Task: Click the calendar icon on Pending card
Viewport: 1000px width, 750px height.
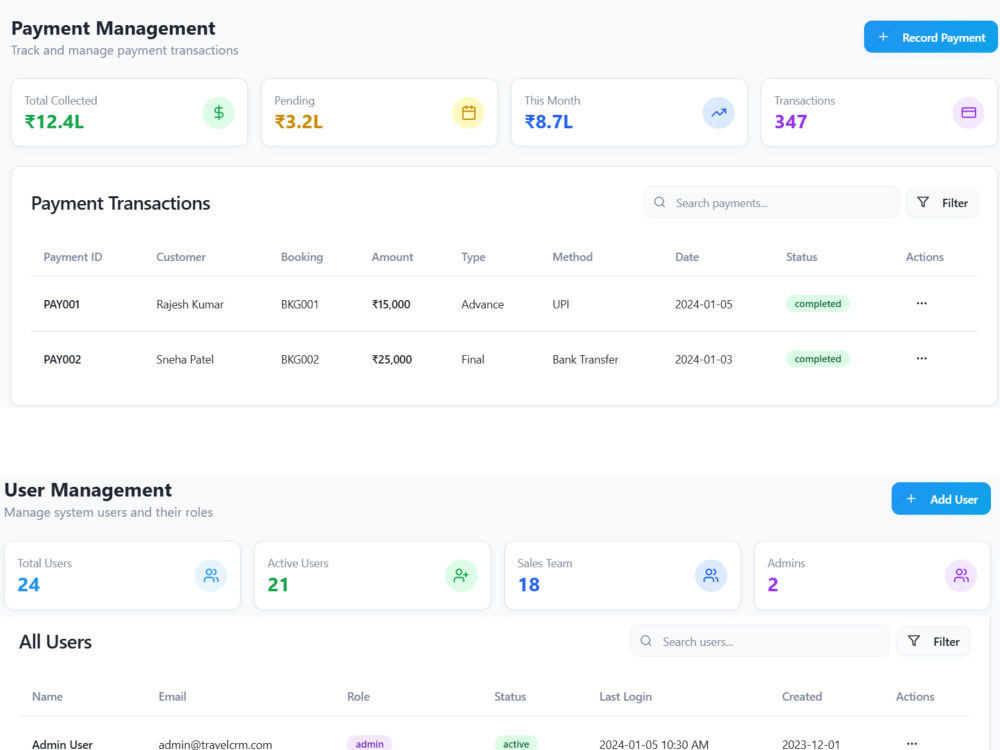Action: (x=469, y=113)
